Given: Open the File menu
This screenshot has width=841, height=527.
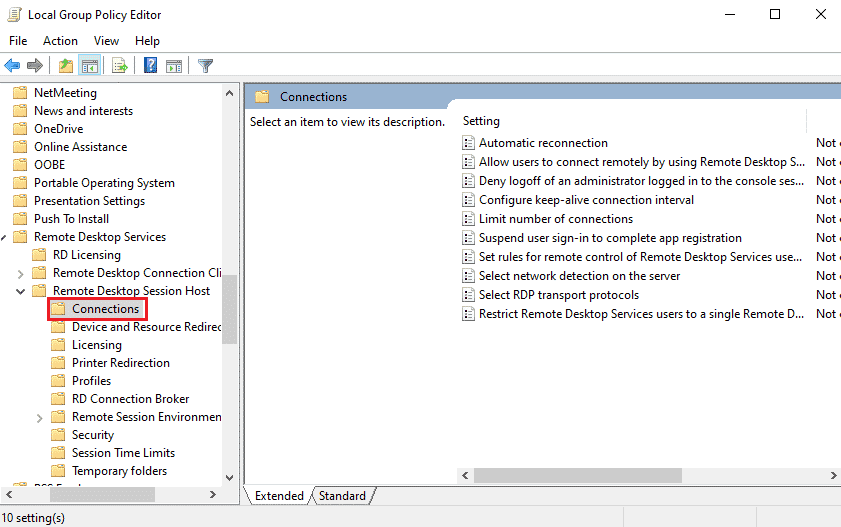Looking at the screenshot, I should tap(18, 41).
